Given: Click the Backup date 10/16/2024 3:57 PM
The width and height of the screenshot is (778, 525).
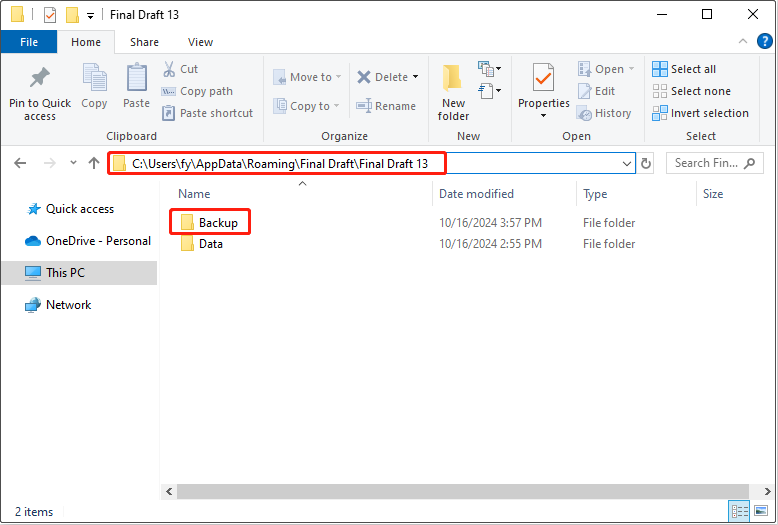Looking at the screenshot, I should coord(490,223).
